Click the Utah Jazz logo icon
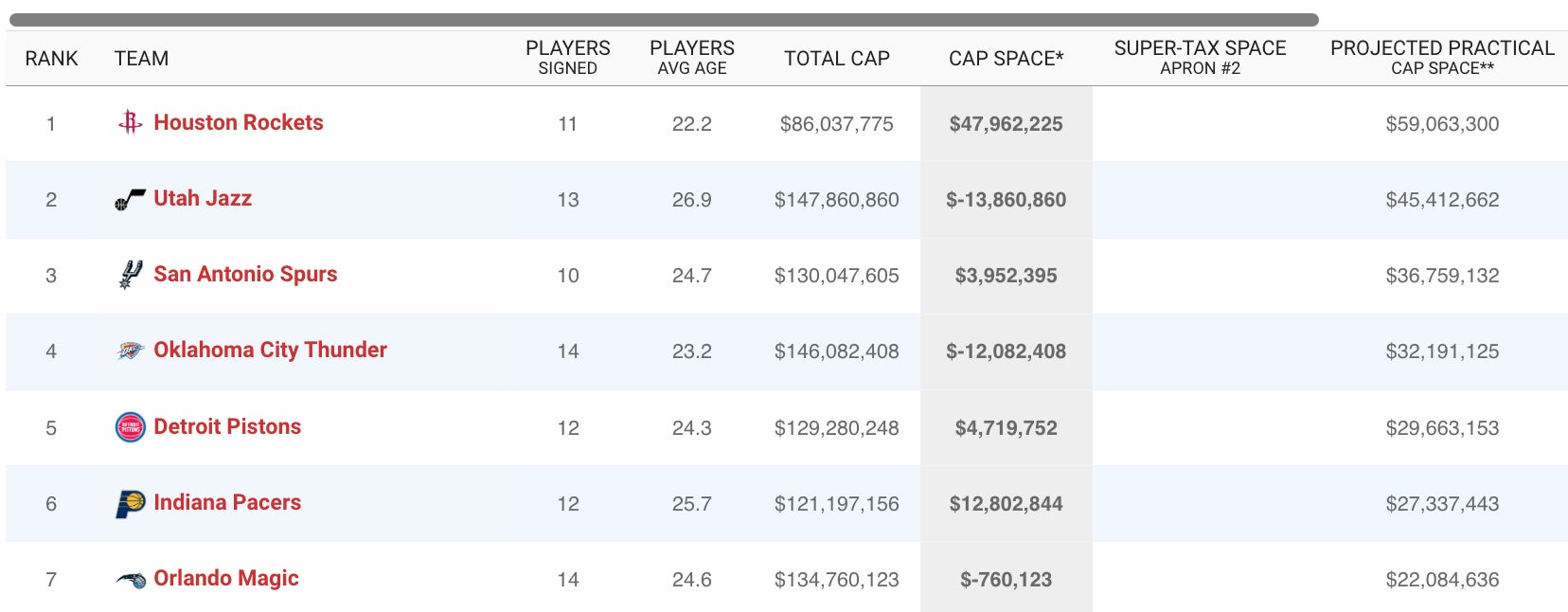 pos(130,199)
